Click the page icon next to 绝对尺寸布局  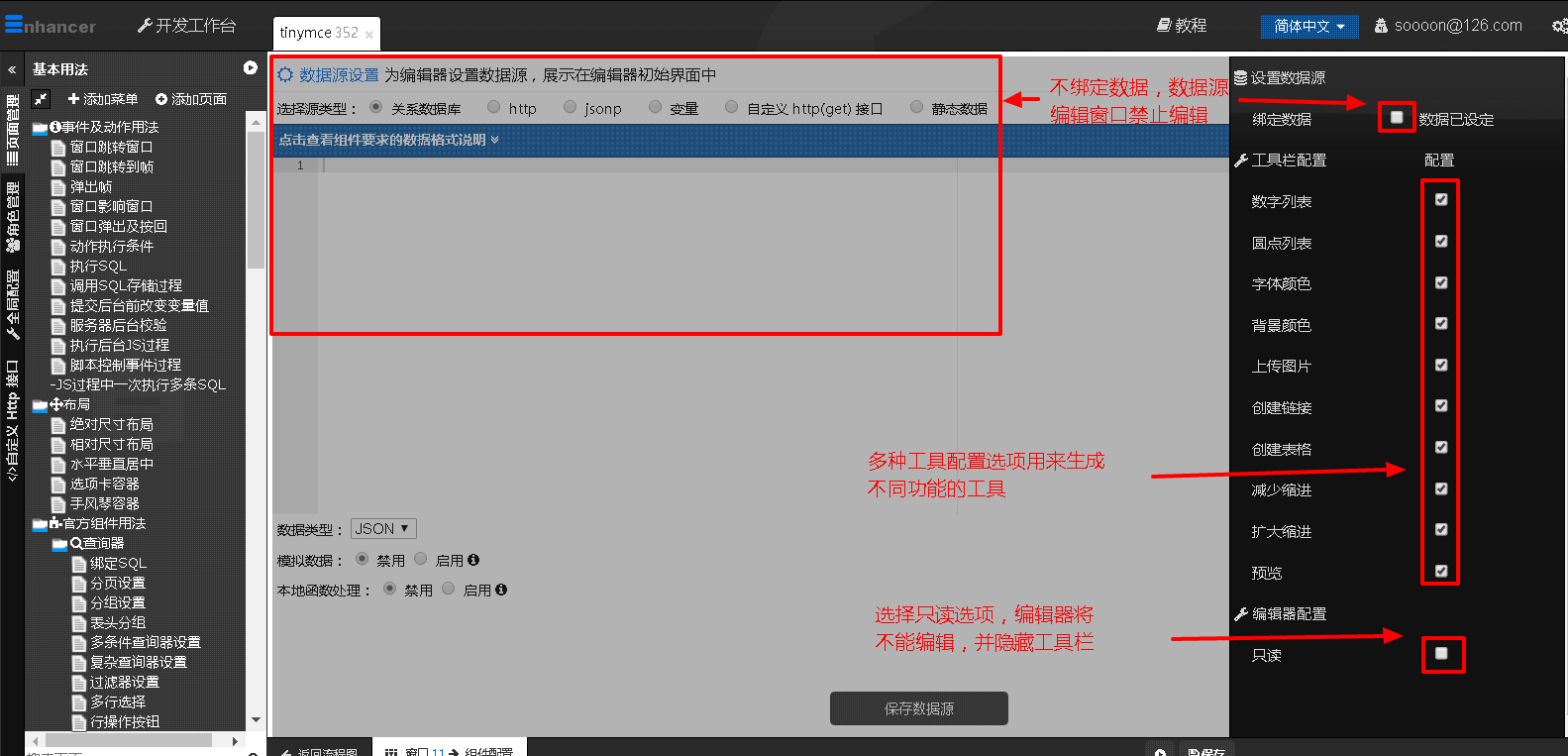pyautogui.click(x=58, y=425)
